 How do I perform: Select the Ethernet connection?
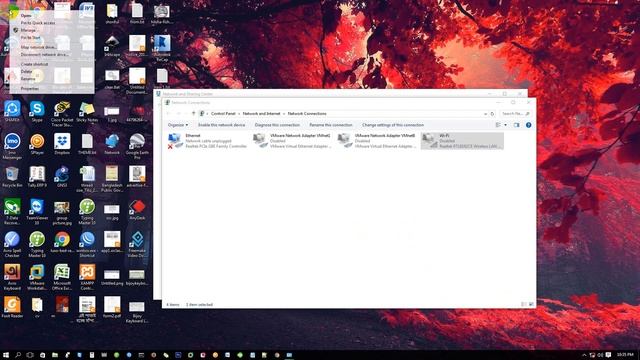point(207,141)
